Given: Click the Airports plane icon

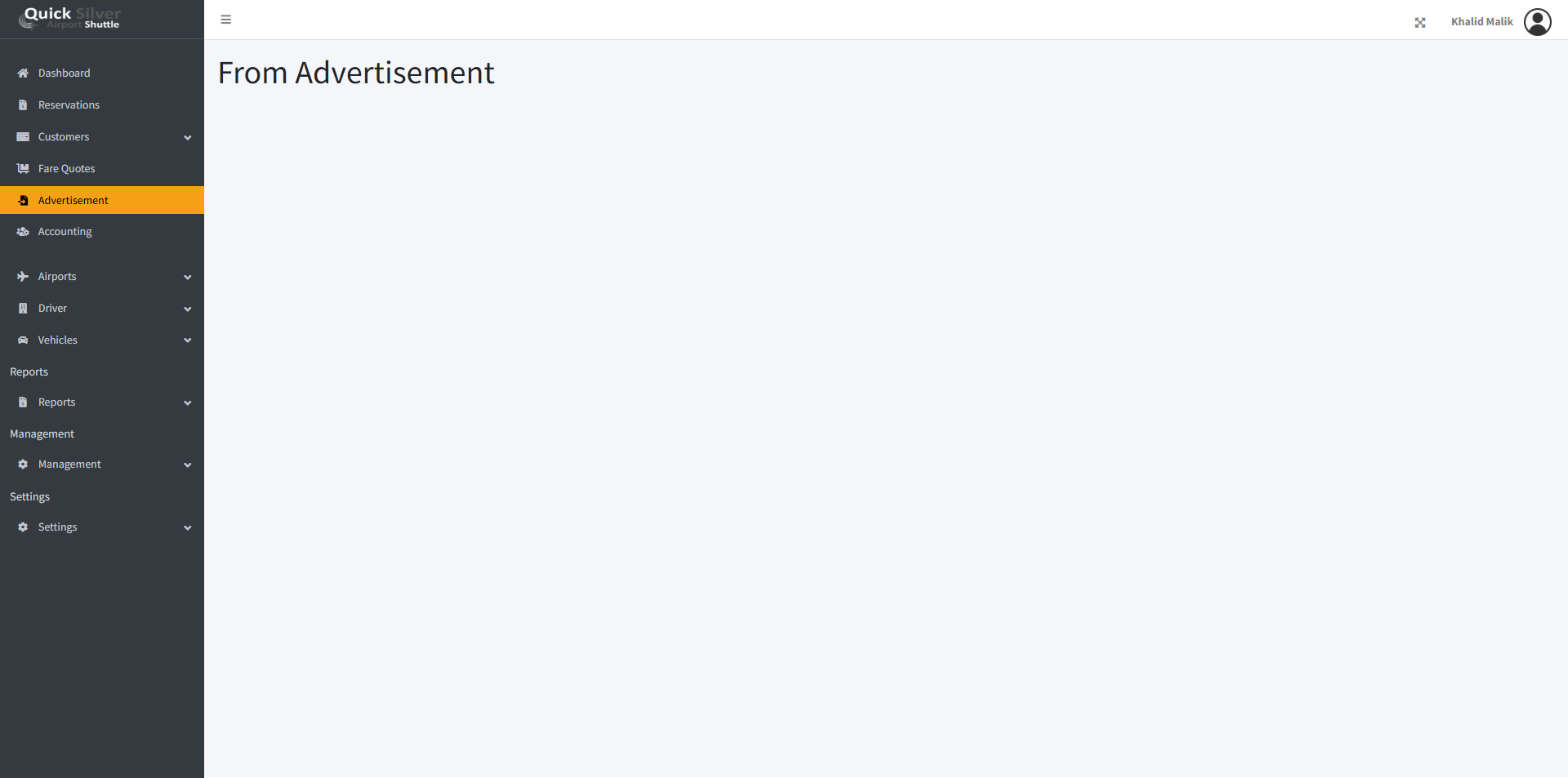Looking at the screenshot, I should (23, 277).
